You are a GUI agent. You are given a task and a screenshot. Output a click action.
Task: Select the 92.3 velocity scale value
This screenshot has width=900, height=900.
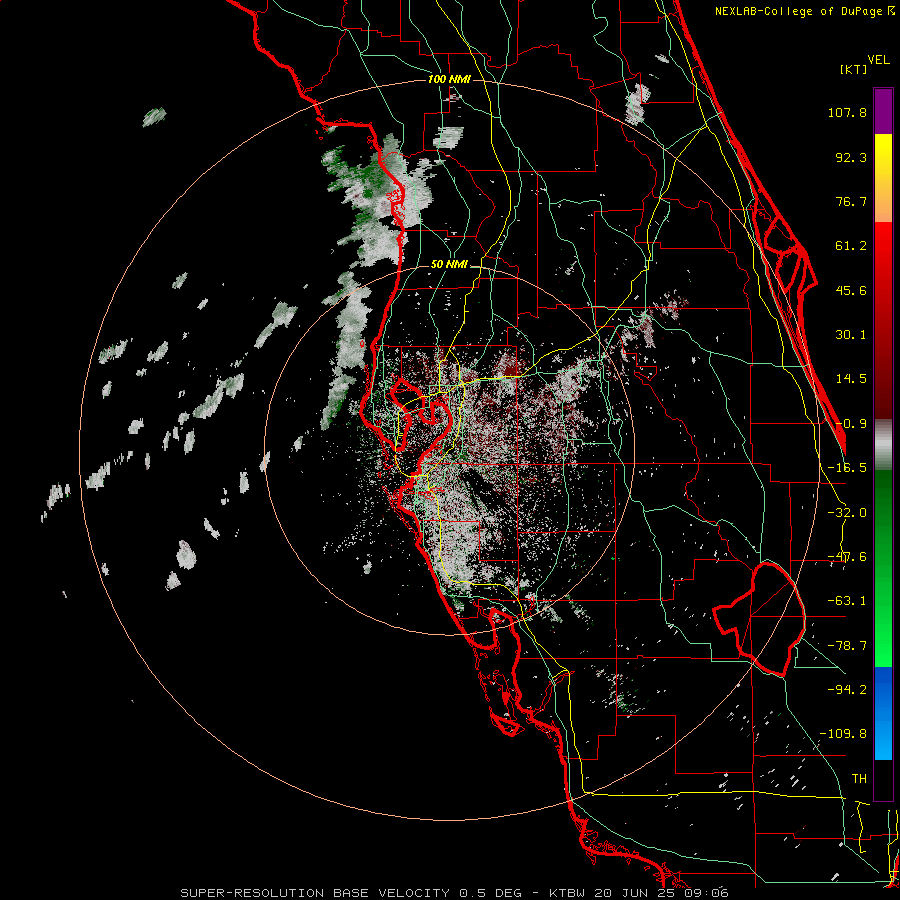point(851,157)
